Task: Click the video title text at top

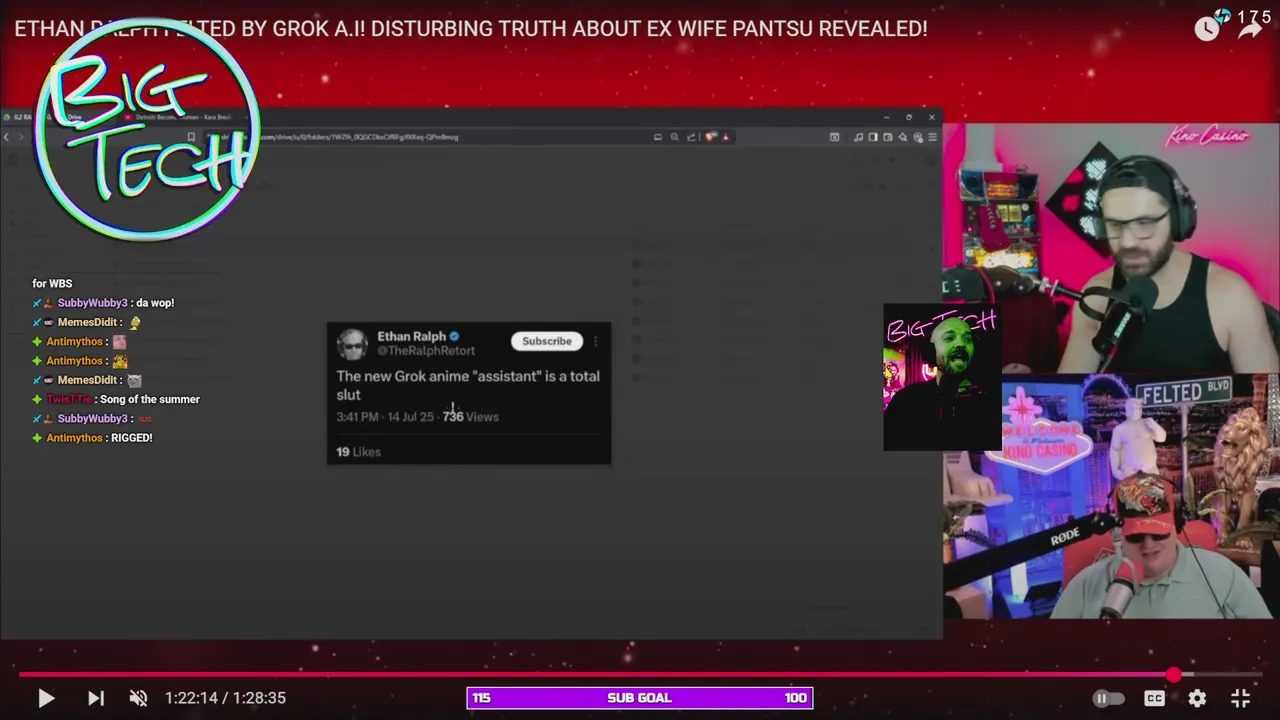Action: [471, 29]
